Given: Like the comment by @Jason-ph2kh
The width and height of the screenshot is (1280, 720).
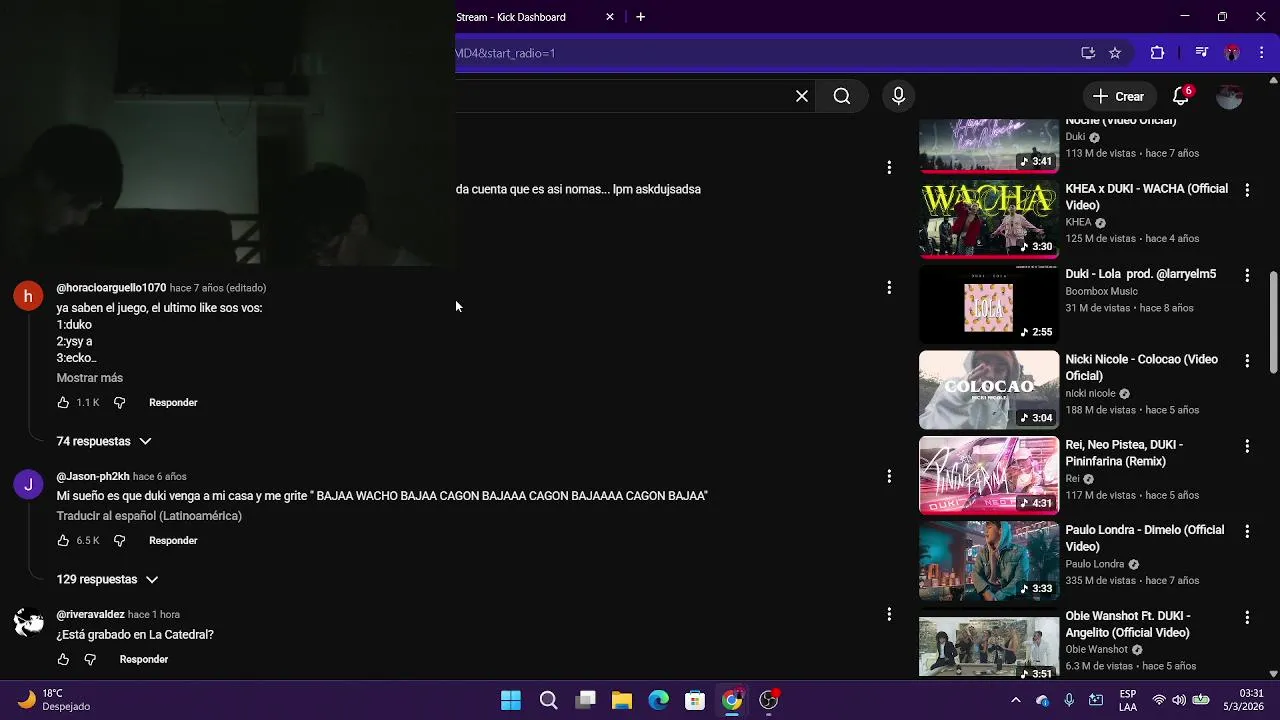Looking at the screenshot, I should pos(63,540).
